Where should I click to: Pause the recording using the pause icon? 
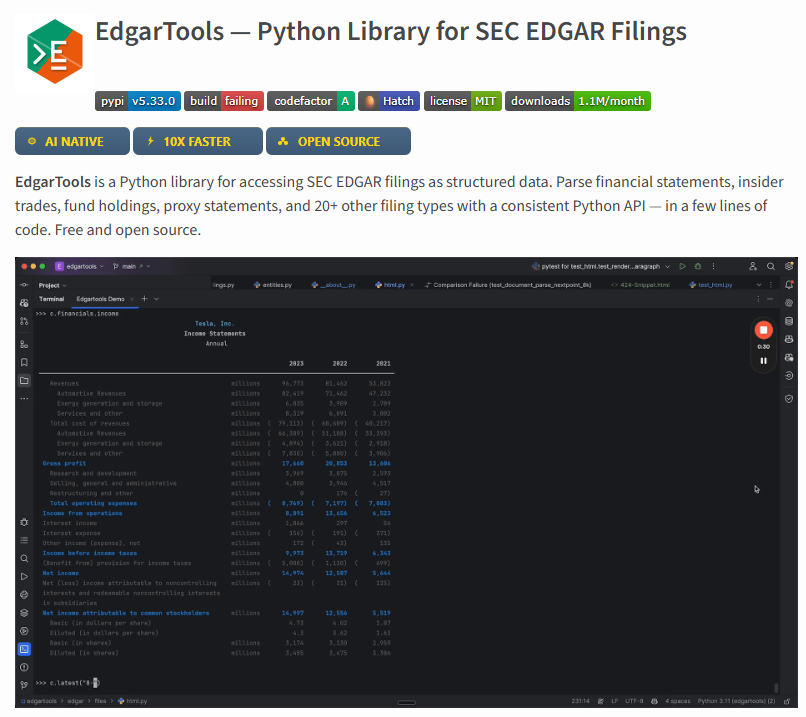pos(763,361)
